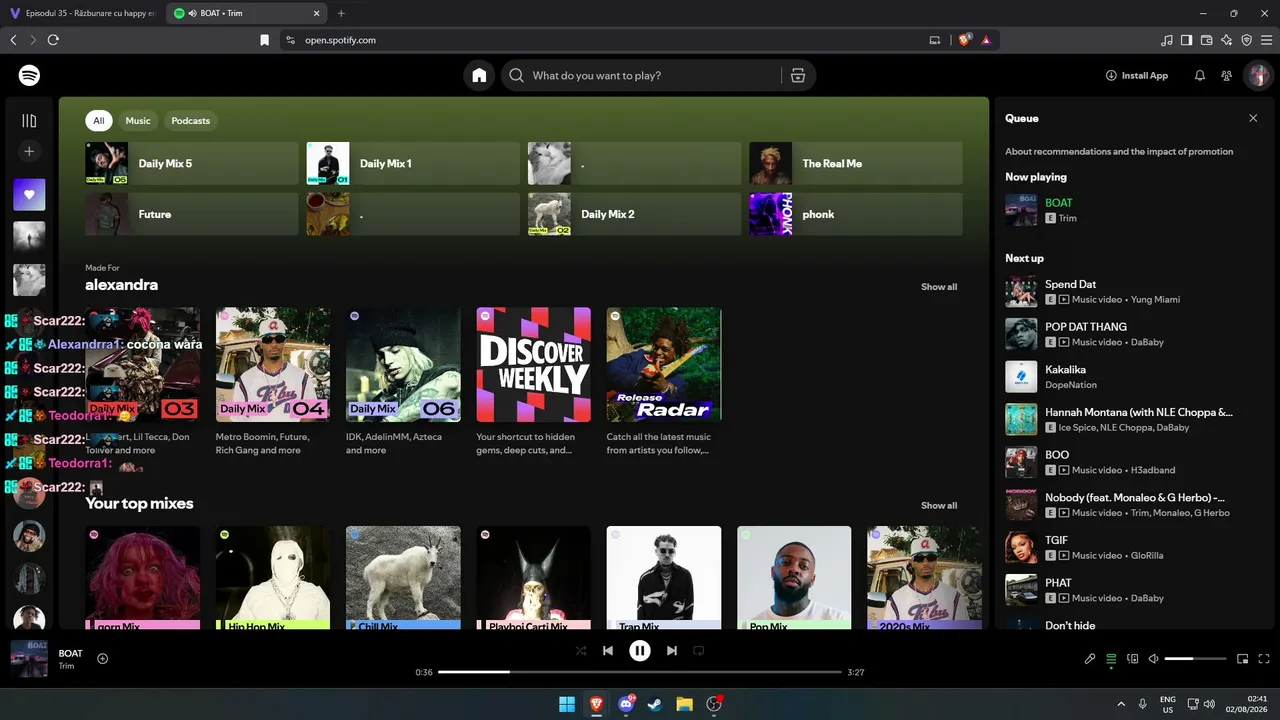1280x720 pixels.
Task: Open the Release Radar cover
Action: (664, 365)
